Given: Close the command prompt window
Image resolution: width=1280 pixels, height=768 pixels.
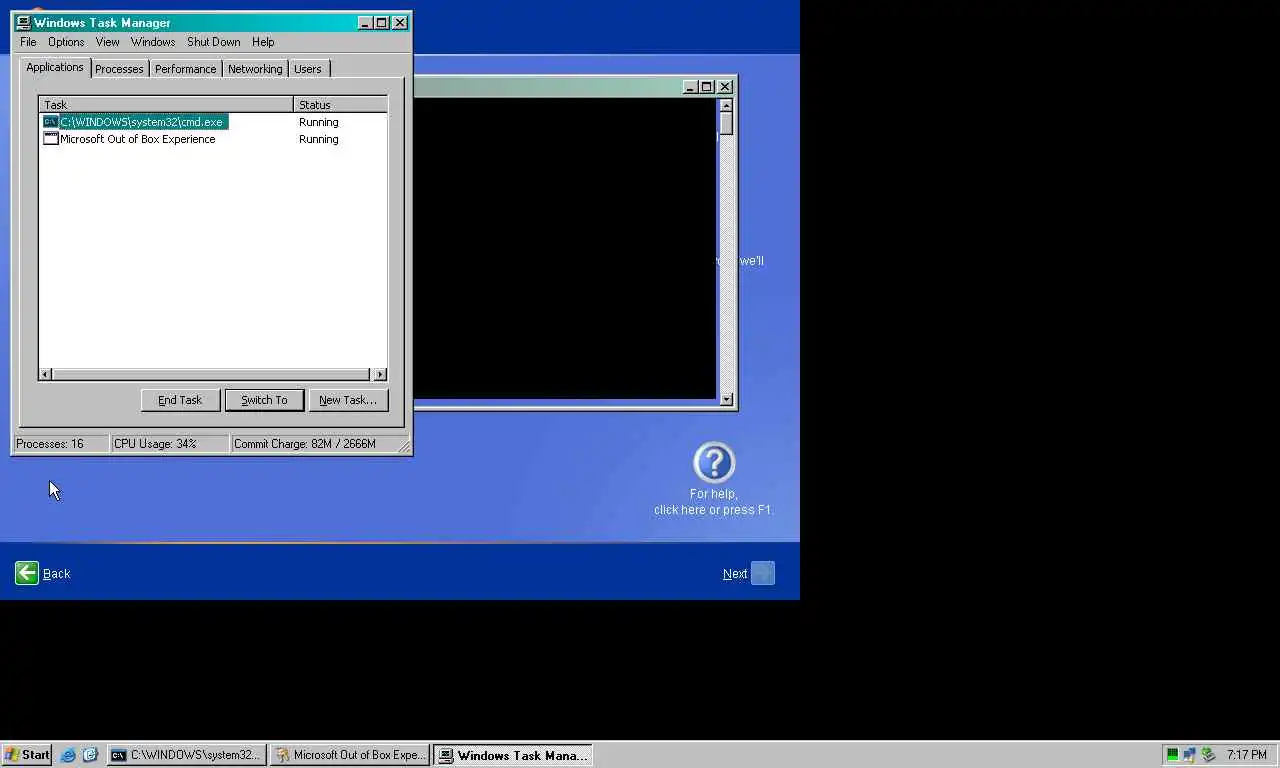Looking at the screenshot, I should 725,87.
